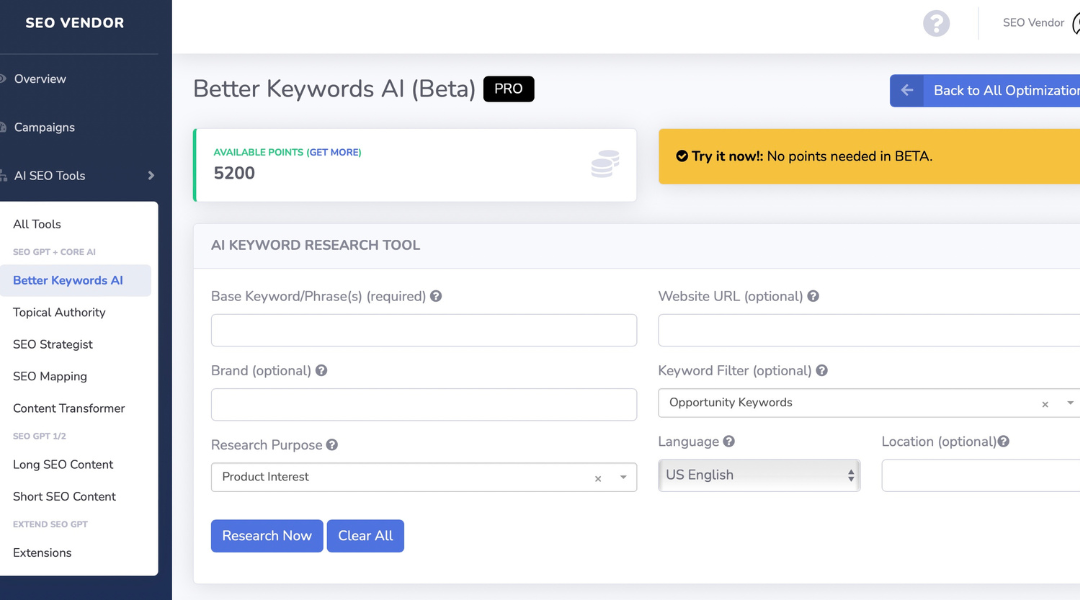Screen dimensions: 1080x600
Task: Open SEO Strategist tool
Action: click(x=53, y=344)
